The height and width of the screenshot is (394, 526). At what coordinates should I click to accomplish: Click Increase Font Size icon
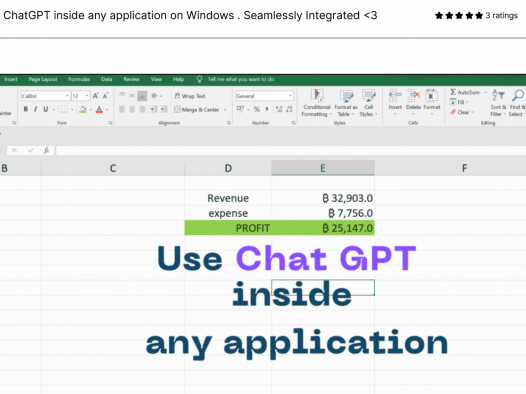tap(96, 96)
